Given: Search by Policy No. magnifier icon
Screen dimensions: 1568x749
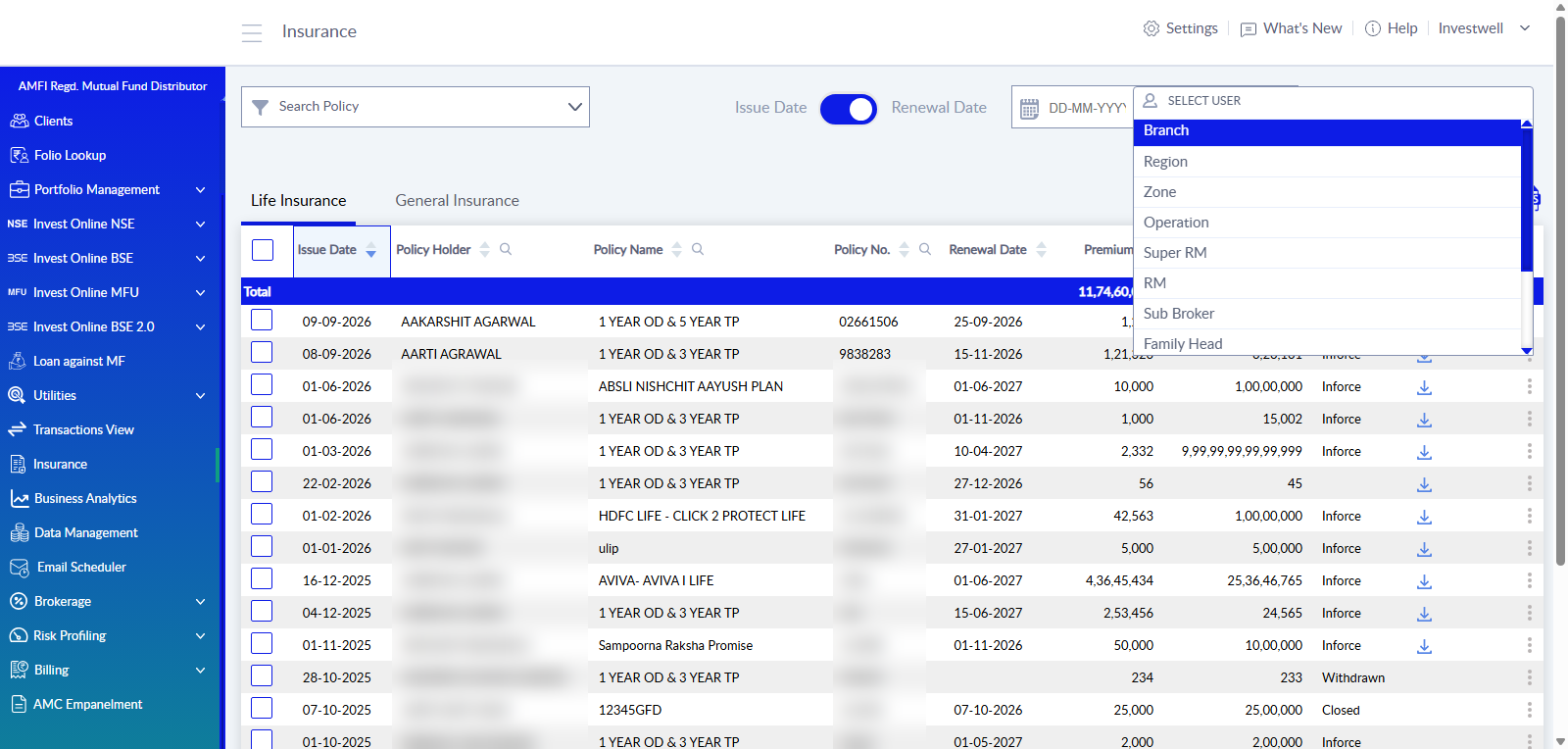Looking at the screenshot, I should [925, 249].
